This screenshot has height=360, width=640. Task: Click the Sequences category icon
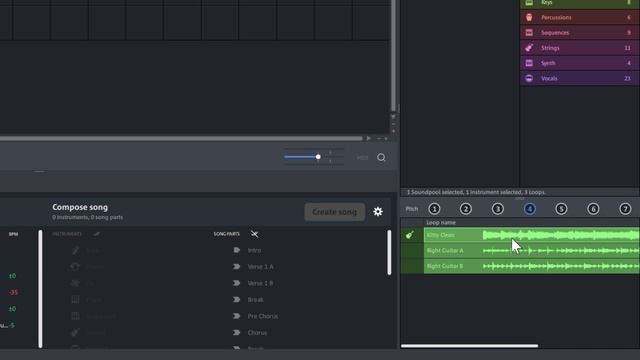[529, 33]
